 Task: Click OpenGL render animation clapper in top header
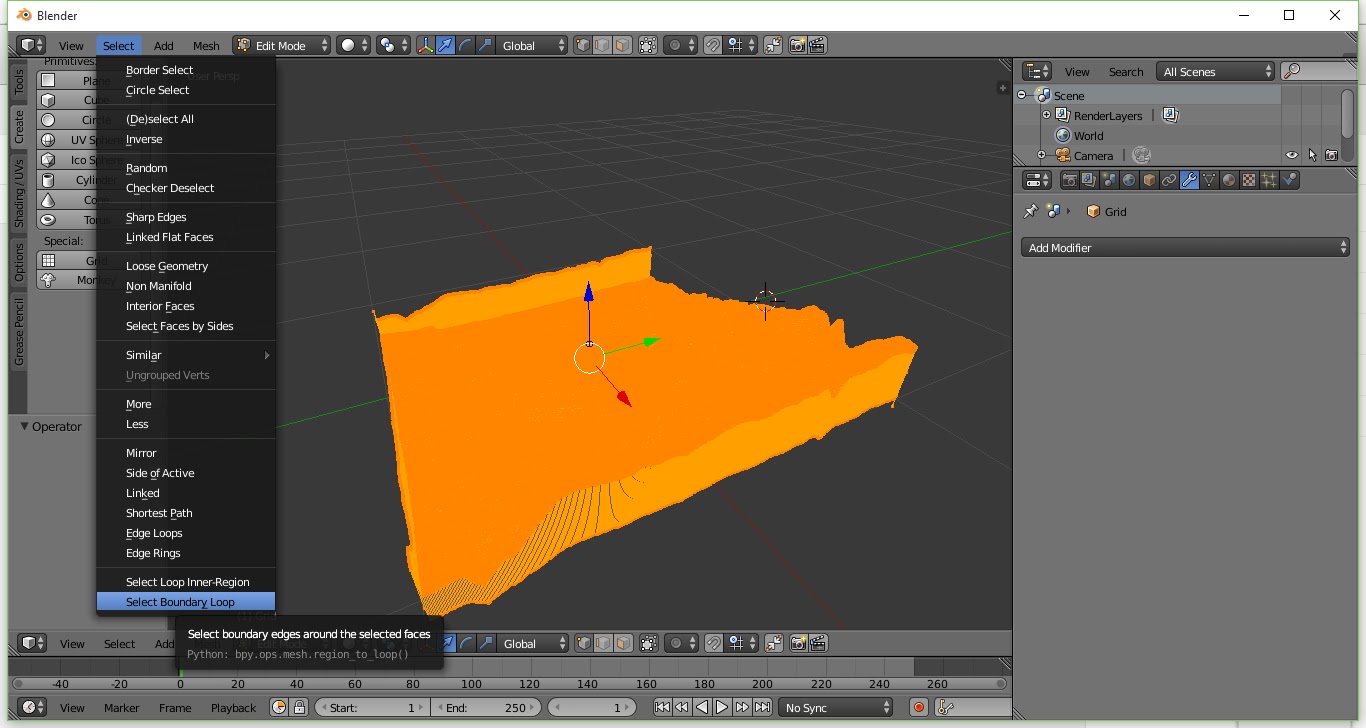tap(817, 45)
